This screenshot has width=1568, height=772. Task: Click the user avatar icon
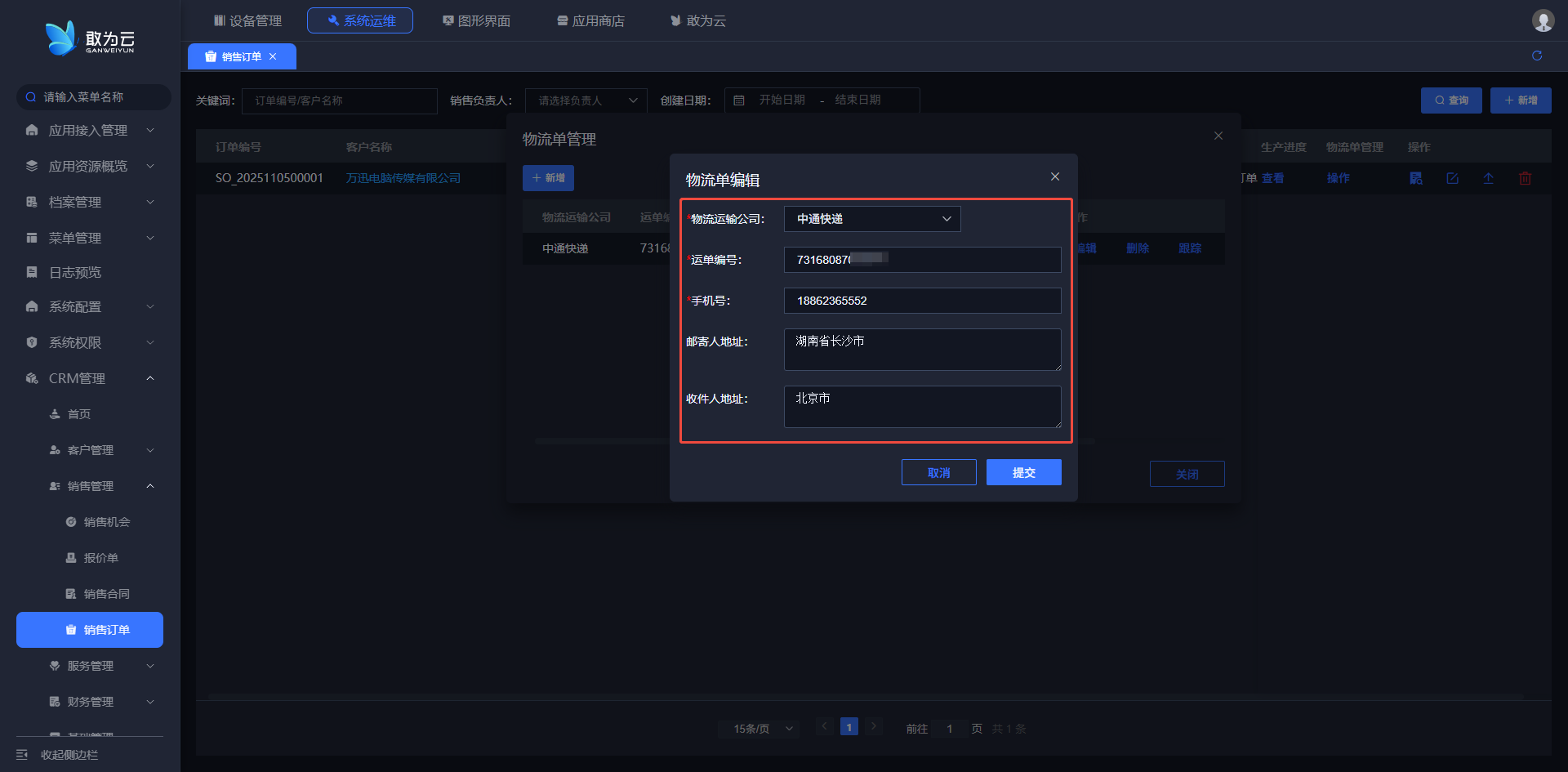(x=1543, y=20)
